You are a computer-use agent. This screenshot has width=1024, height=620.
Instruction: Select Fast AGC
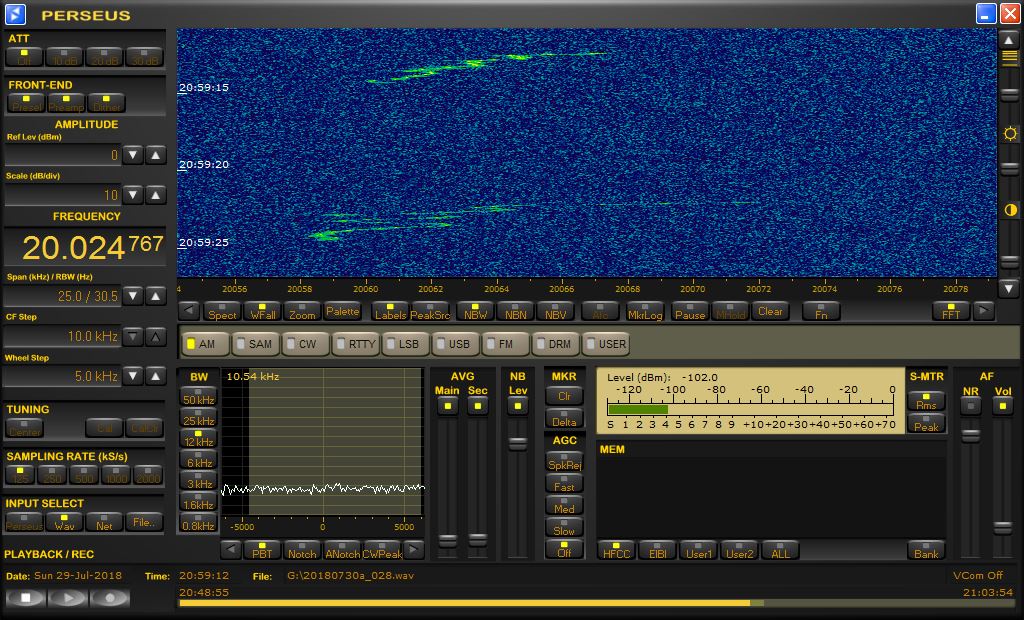coord(564,483)
